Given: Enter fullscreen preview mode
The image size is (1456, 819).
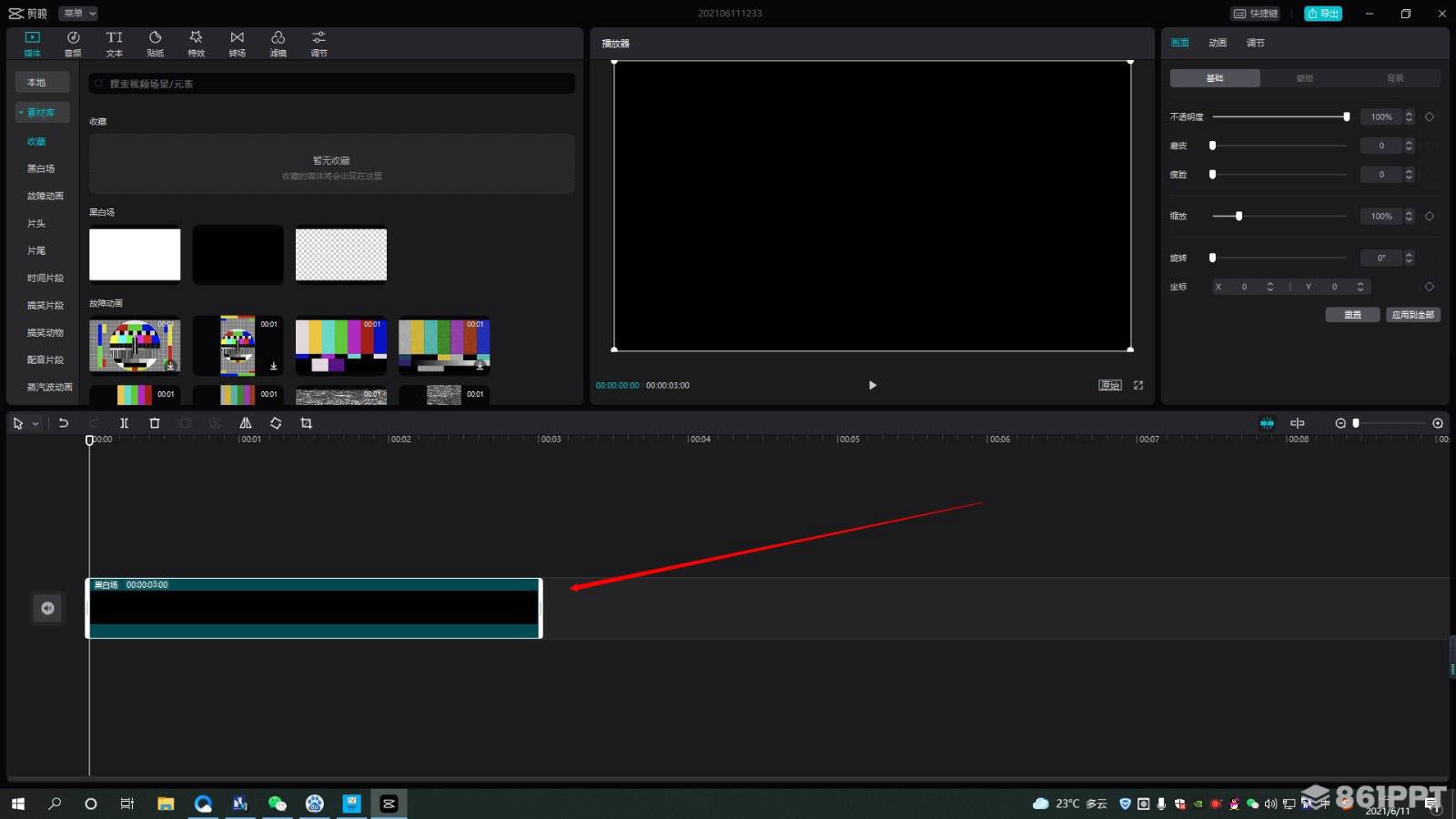Looking at the screenshot, I should pyautogui.click(x=1137, y=385).
